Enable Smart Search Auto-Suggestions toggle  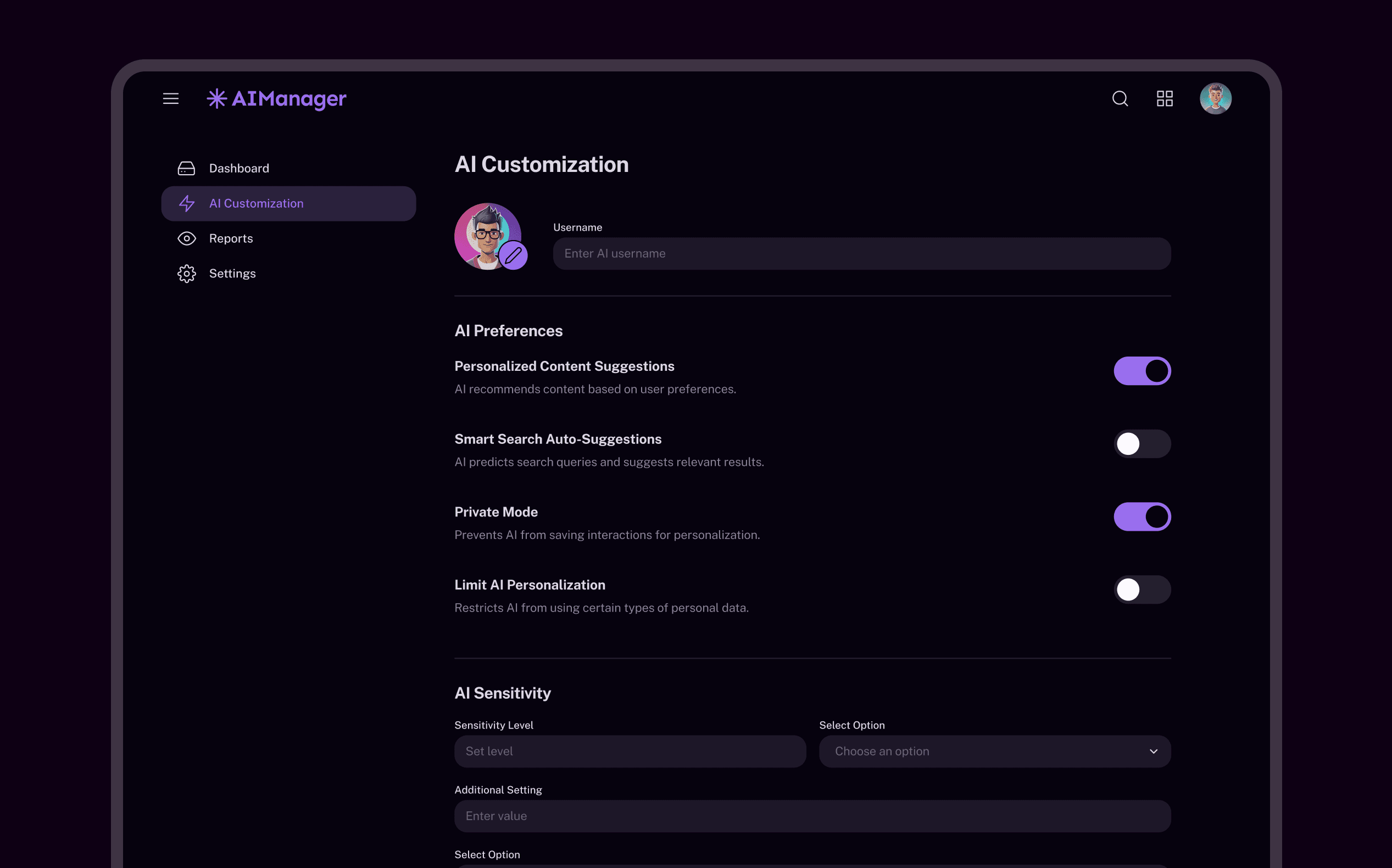(x=1142, y=444)
